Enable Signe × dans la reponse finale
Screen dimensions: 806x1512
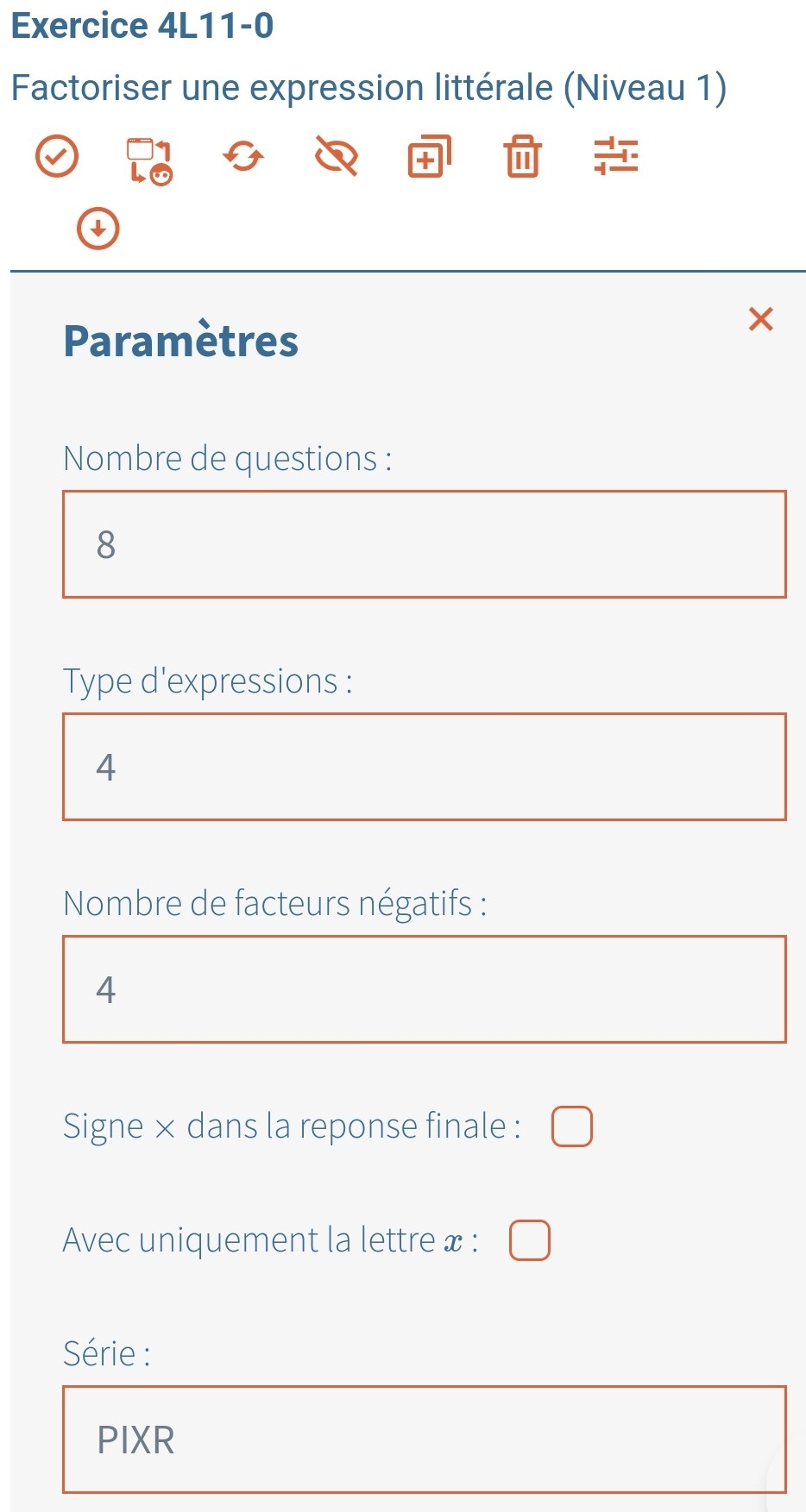click(572, 1126)
